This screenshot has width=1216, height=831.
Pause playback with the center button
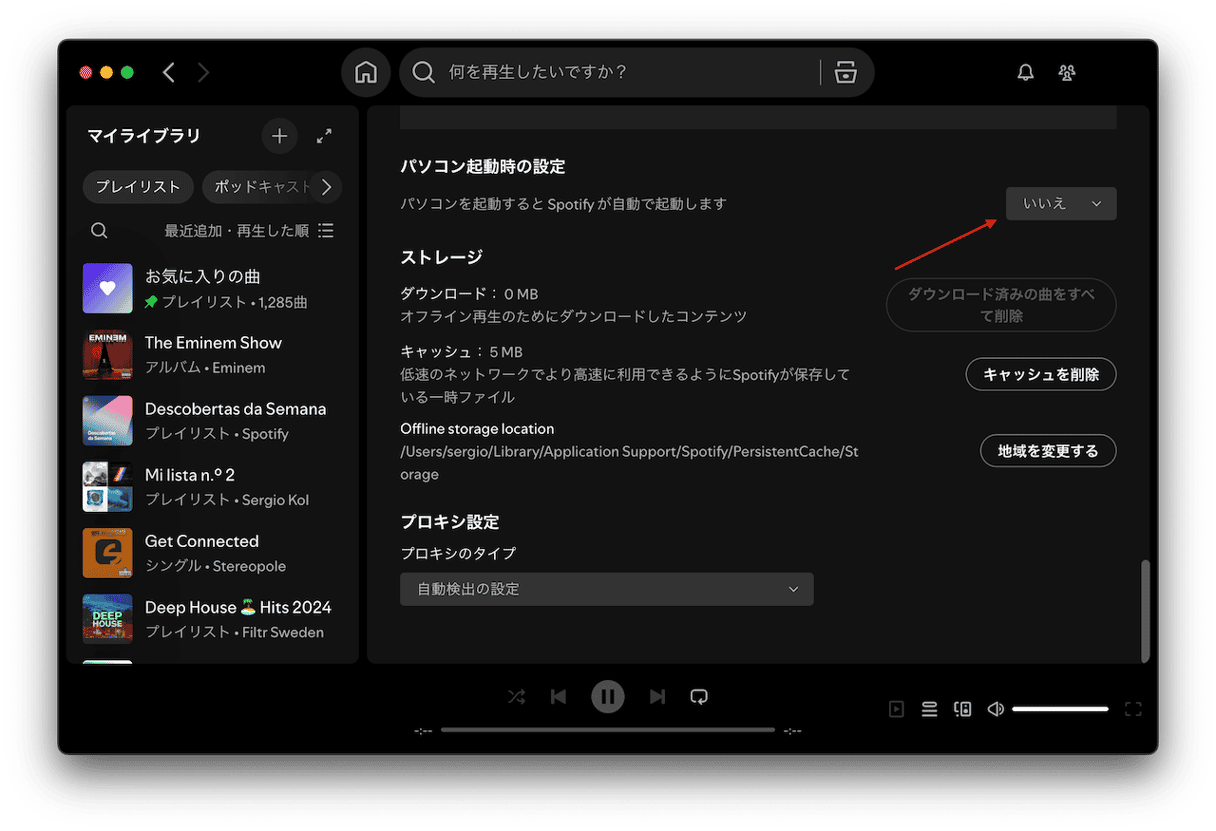pyautogui.click(x=607, y=697)
